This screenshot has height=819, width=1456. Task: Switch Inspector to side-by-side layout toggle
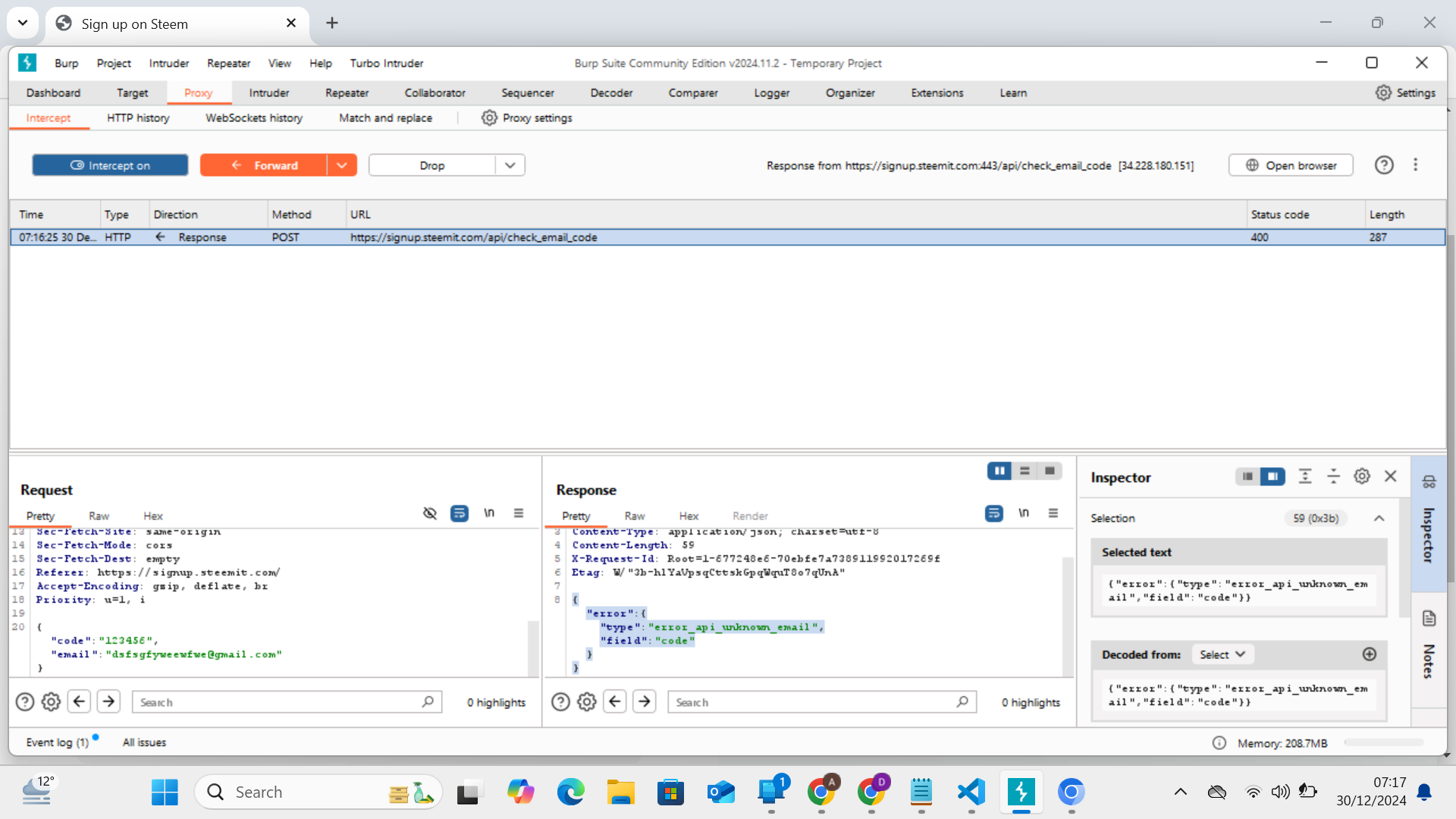point(1247,476)
